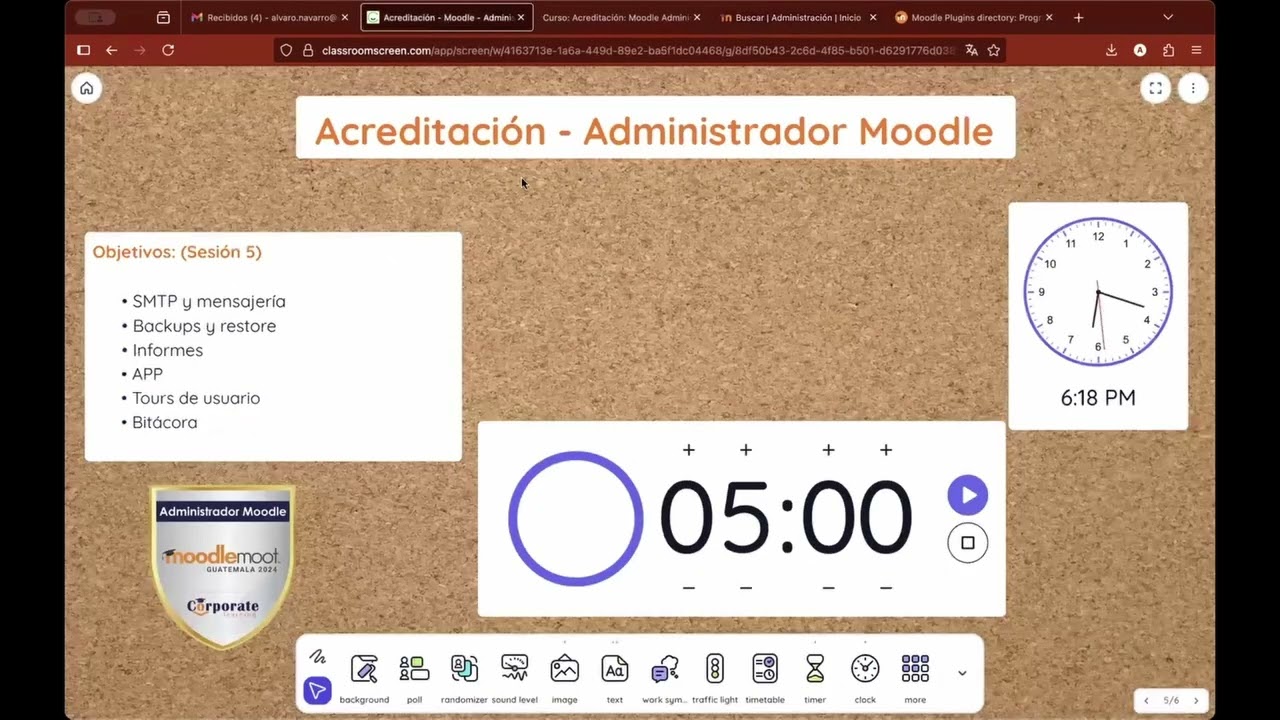Bookmark this page with star

pyautogui.click(x=993, y=50)
